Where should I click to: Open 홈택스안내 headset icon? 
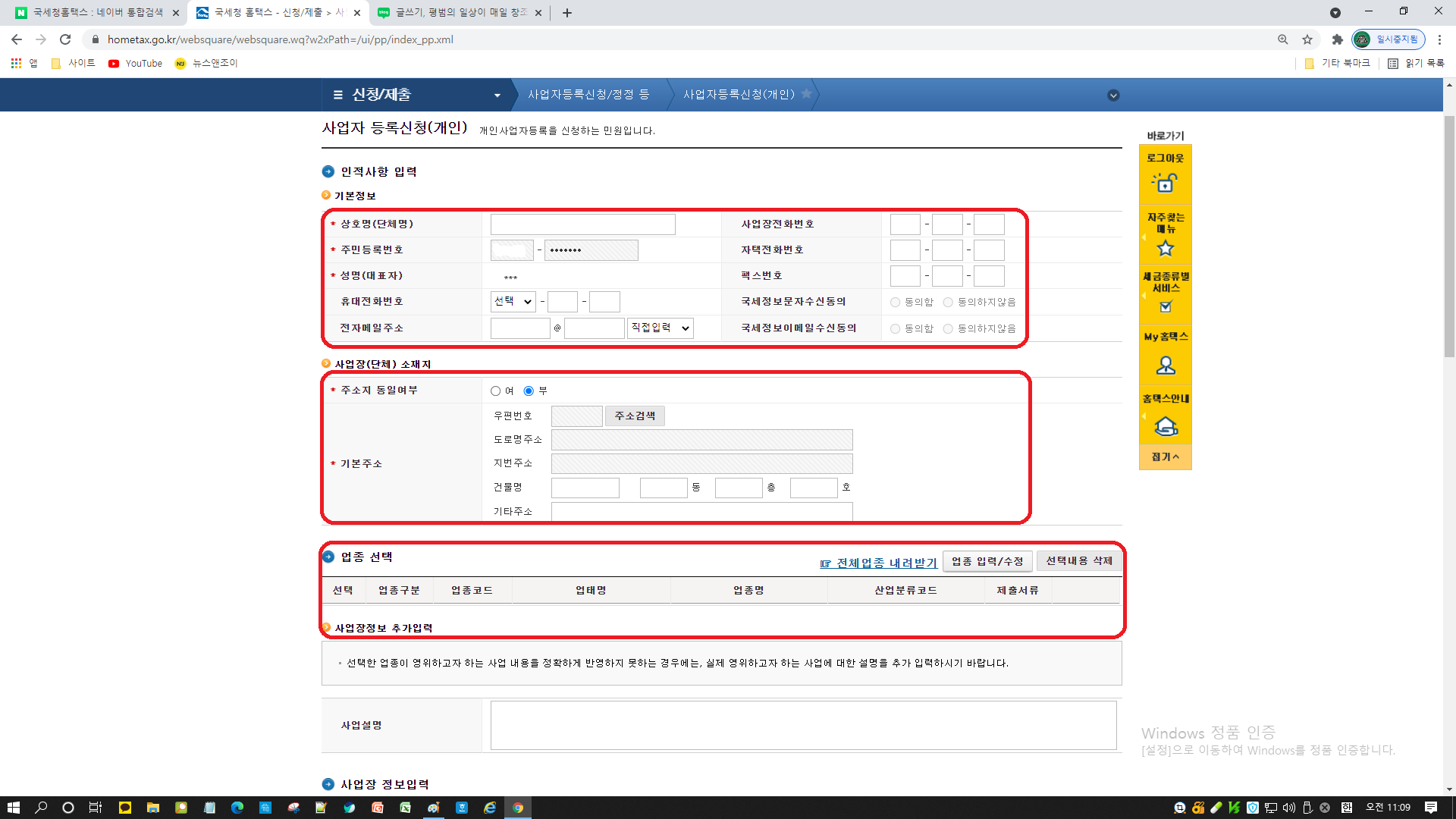click(x=1165, y=427)
